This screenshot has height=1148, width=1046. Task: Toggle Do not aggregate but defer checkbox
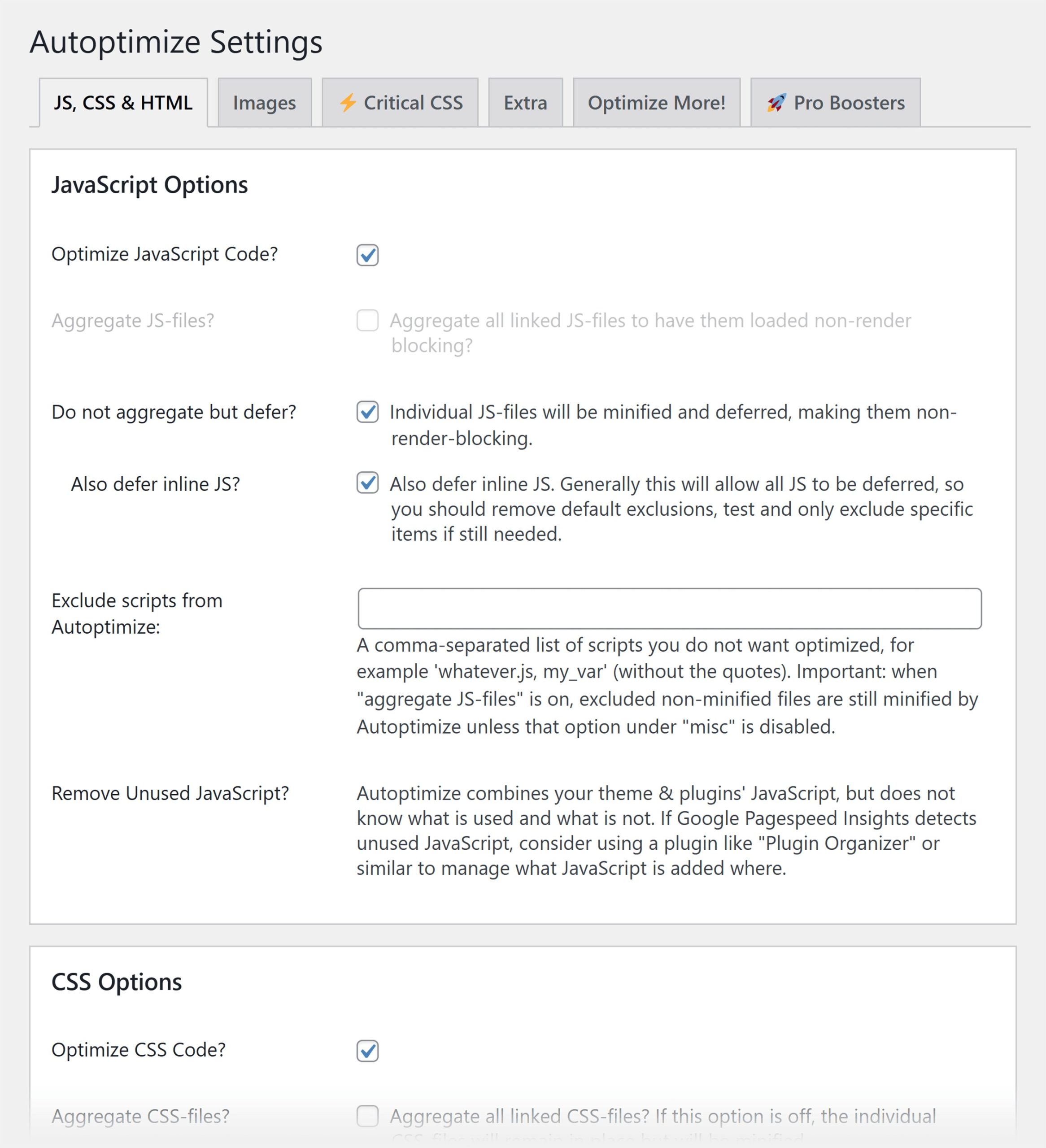[x=367, y=412]
